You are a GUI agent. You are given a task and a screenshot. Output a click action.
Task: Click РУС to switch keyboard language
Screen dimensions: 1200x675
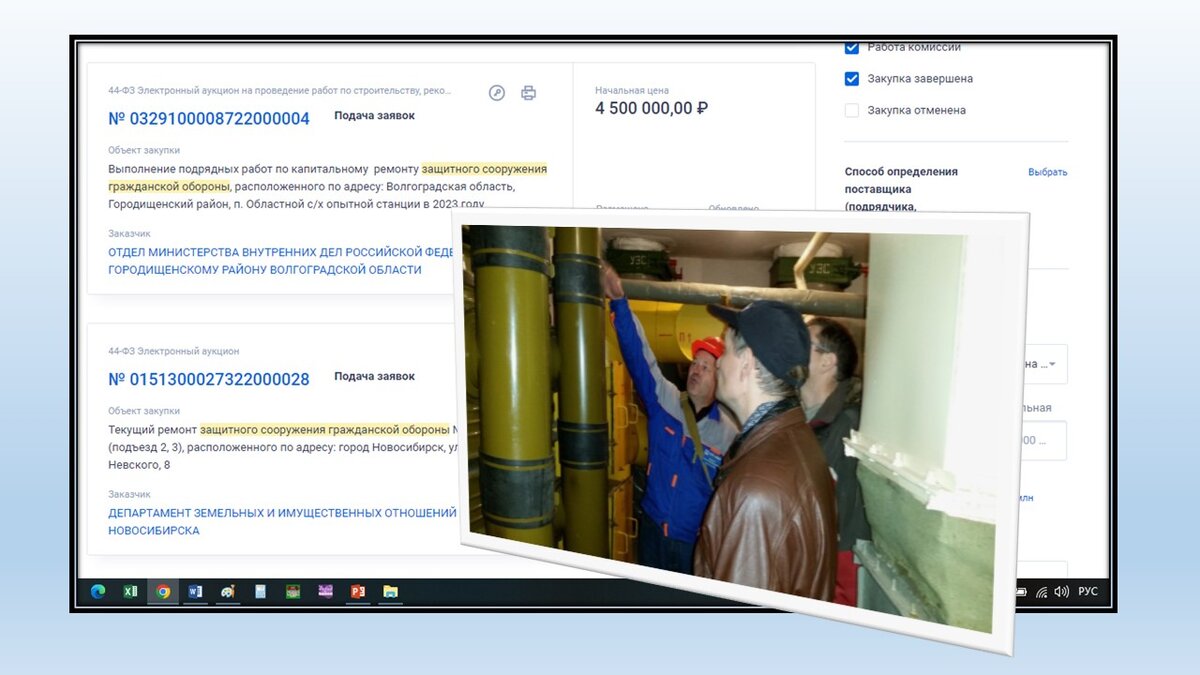pos(1087,591)
